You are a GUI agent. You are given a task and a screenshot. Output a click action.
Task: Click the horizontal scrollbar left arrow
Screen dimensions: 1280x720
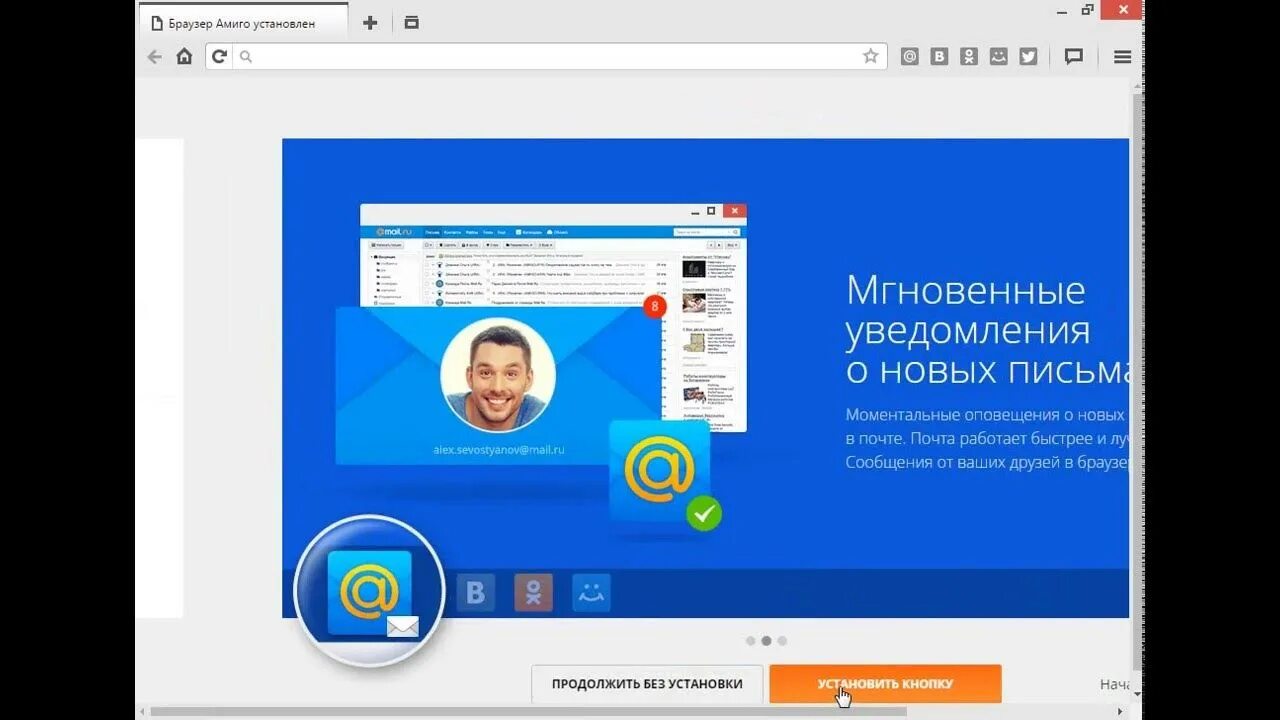(x=142, y=712)
